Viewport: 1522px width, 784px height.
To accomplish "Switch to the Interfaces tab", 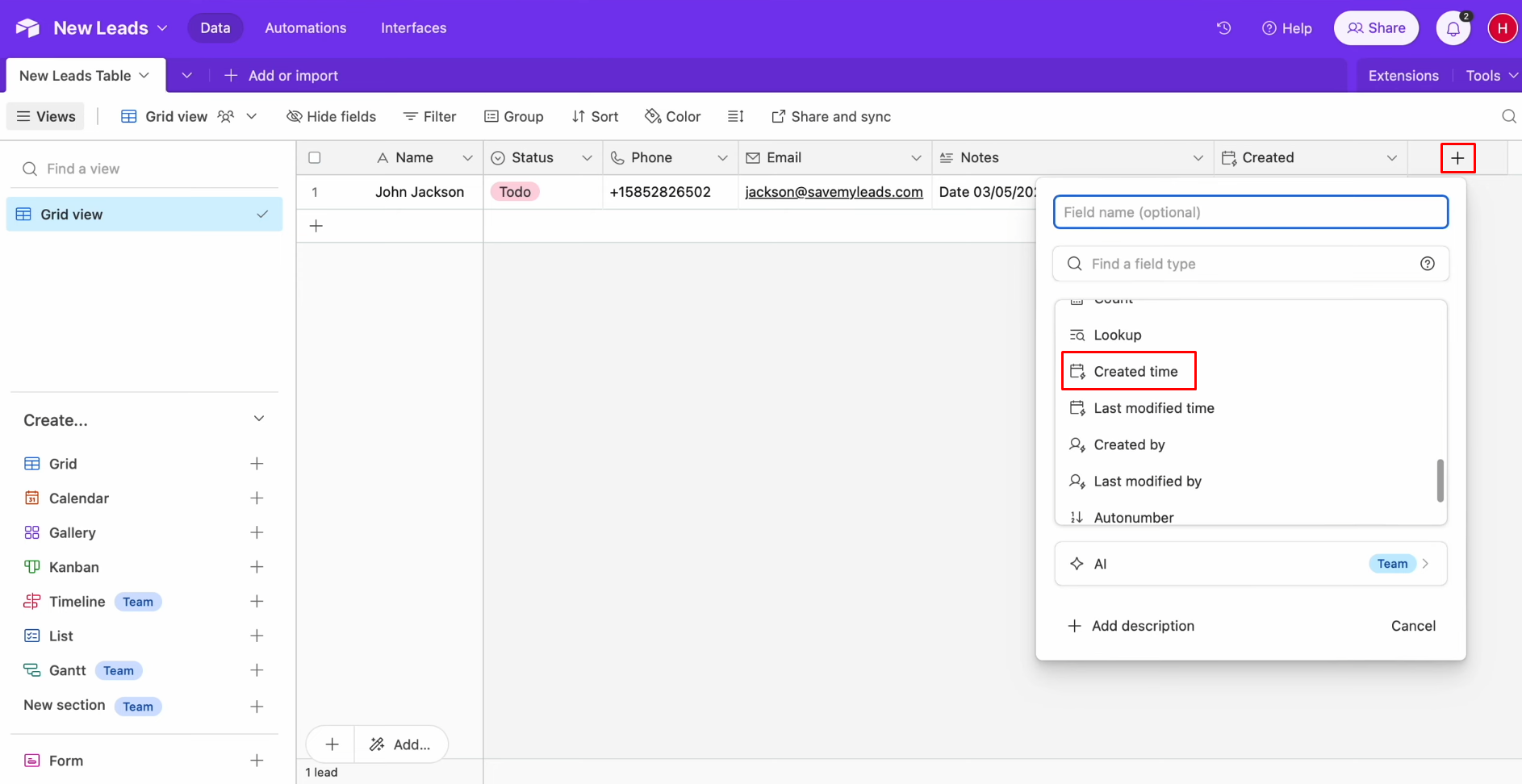I will pos(413,27).
